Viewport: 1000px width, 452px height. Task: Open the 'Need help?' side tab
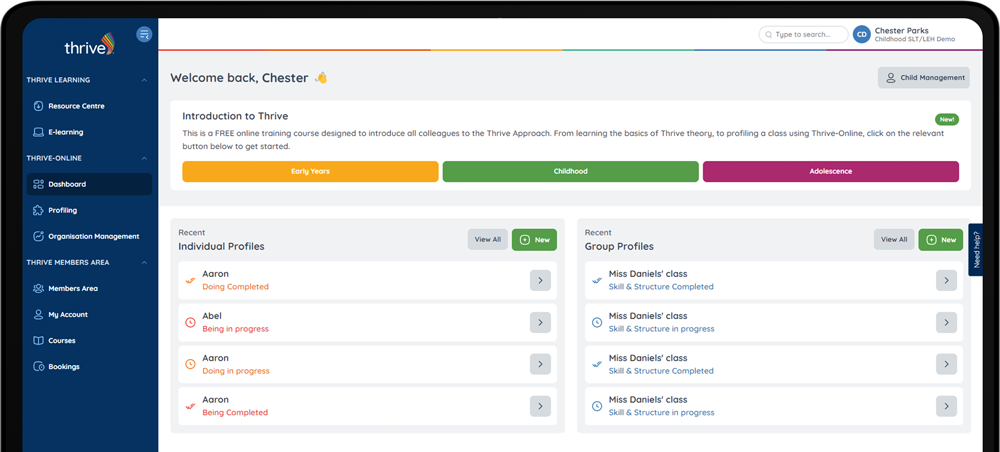(976, 249)
